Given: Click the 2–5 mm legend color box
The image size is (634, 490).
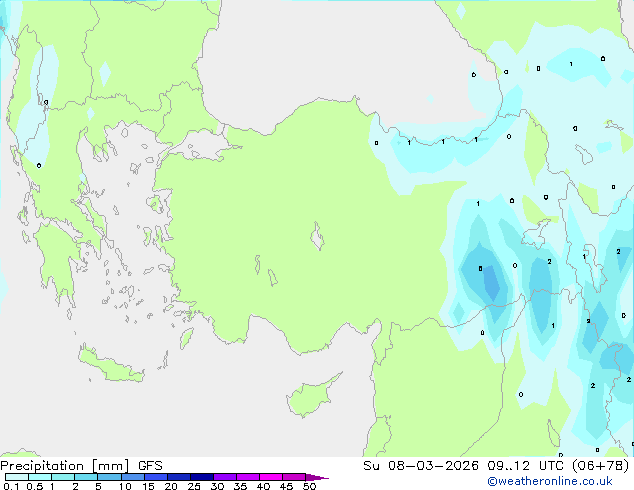Looking at the screenshot, I should click(86, 477).
